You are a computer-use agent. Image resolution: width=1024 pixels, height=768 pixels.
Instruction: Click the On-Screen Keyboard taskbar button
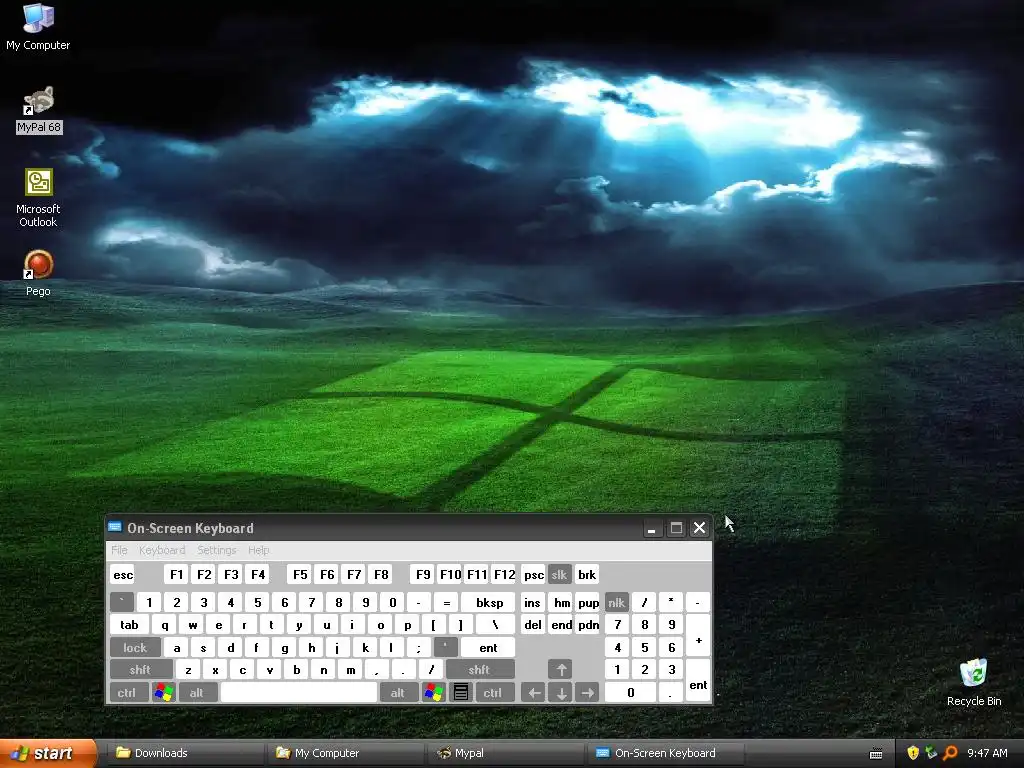665,753
